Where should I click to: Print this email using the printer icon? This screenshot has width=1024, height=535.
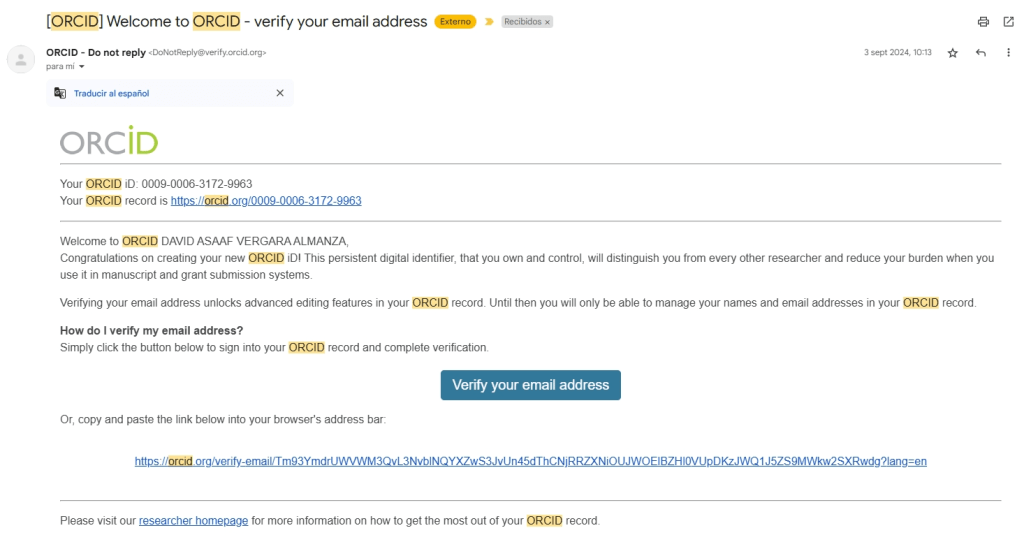click(983, 21)
